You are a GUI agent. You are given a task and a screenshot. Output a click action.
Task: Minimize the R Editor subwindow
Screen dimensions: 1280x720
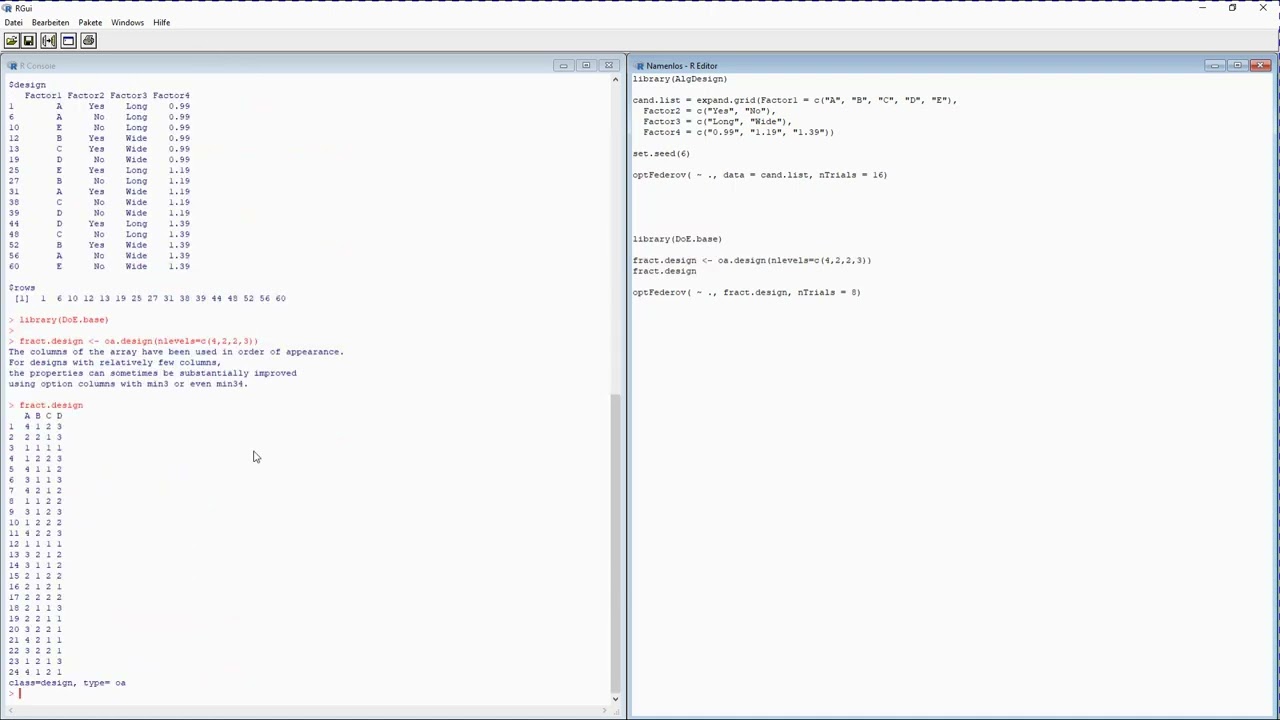coord(1214,66)
